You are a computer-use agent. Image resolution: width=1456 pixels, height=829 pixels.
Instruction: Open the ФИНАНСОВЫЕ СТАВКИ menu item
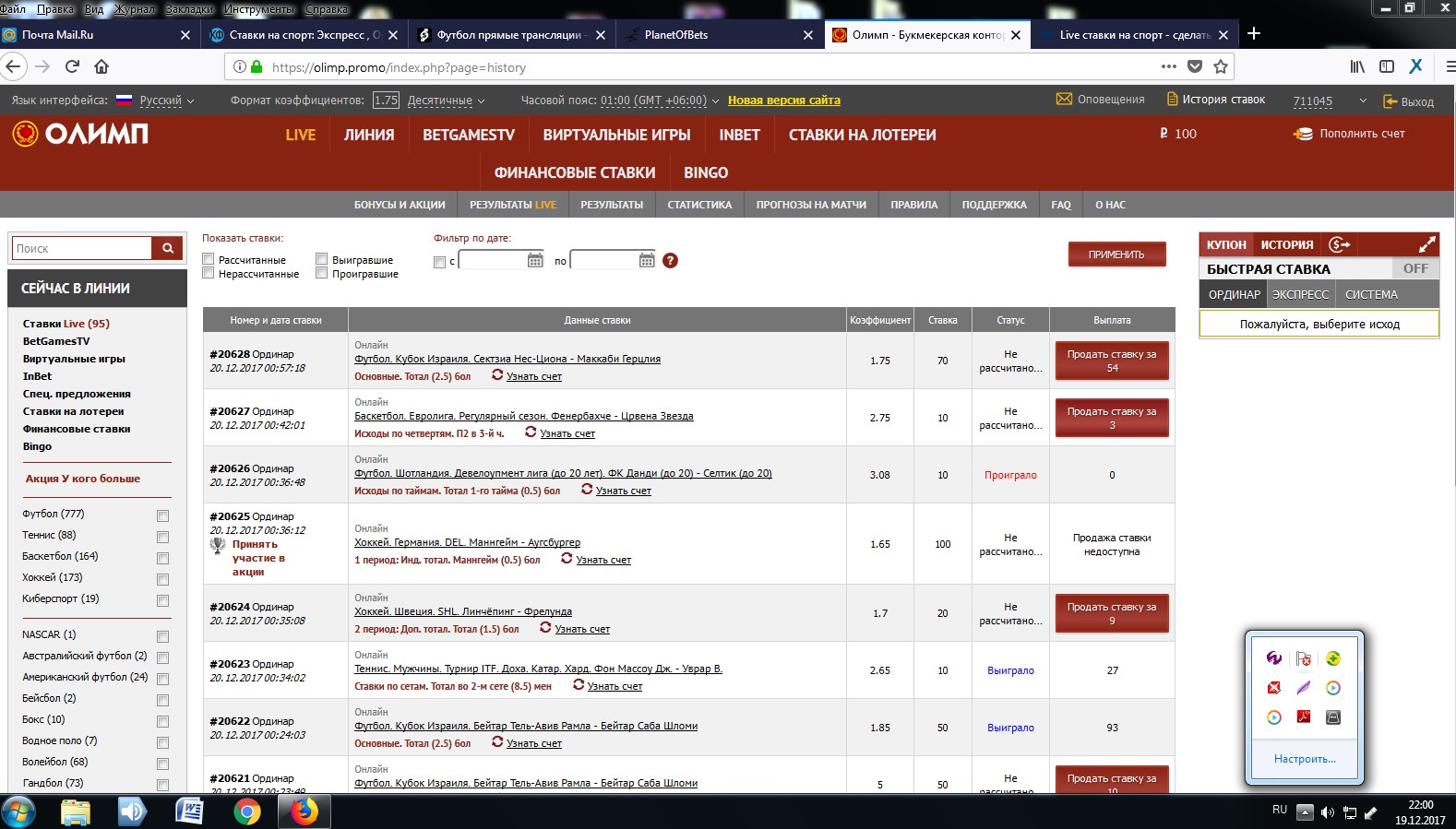[x=575, y=172]
